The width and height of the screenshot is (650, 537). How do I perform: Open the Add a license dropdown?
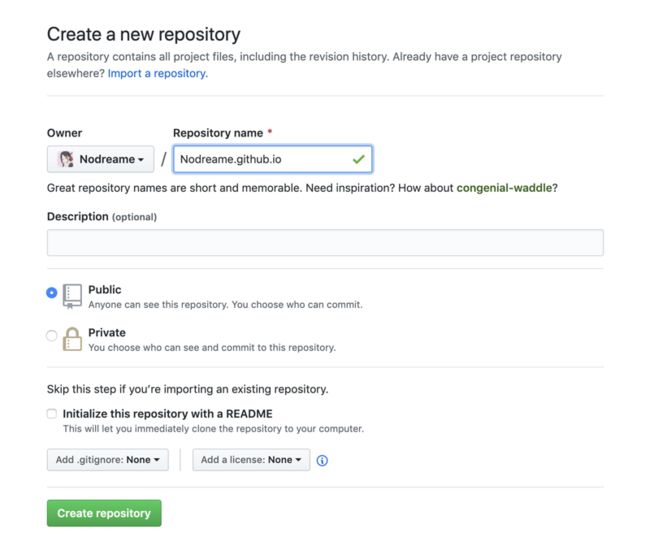point(251,459)
